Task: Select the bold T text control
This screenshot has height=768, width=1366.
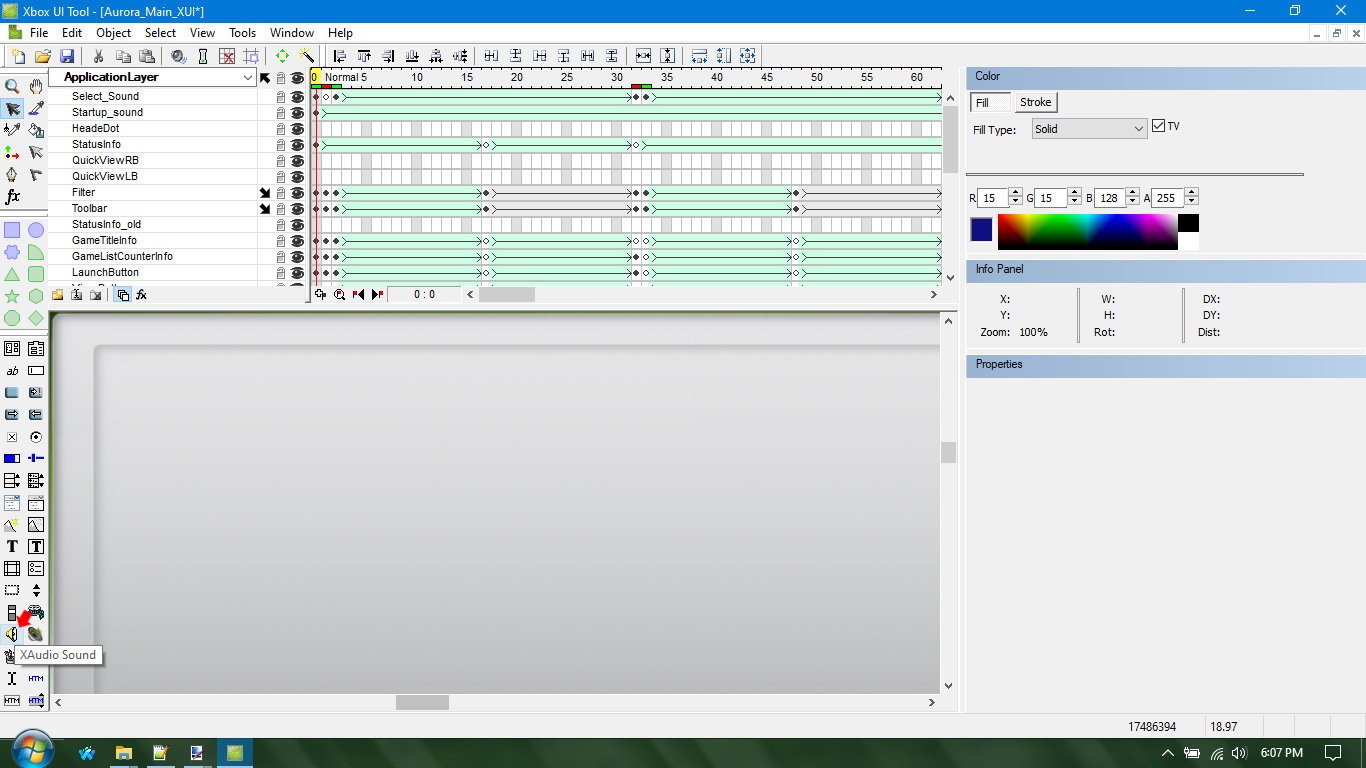Action: pos(12,546)
